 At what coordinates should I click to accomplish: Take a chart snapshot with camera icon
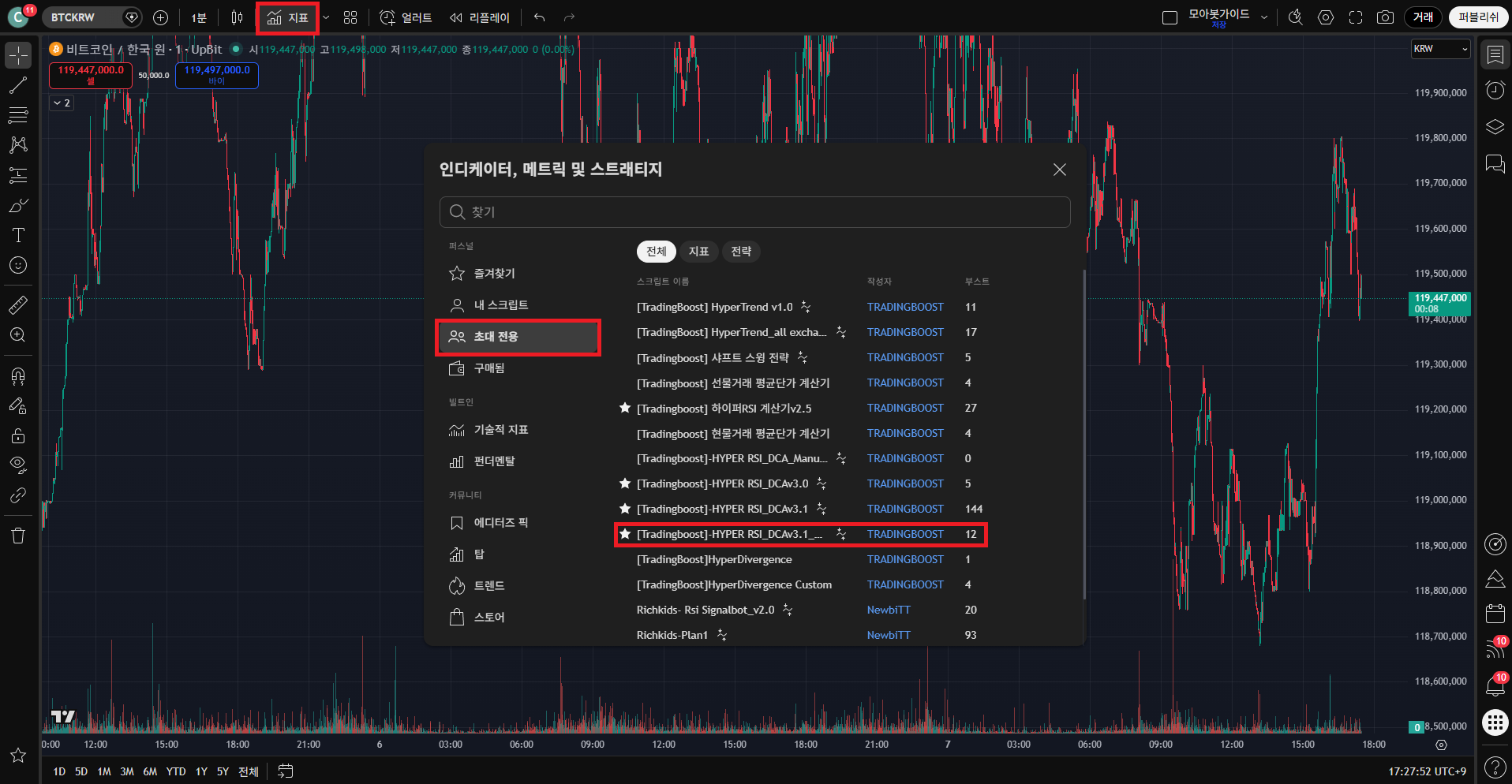1385,17
